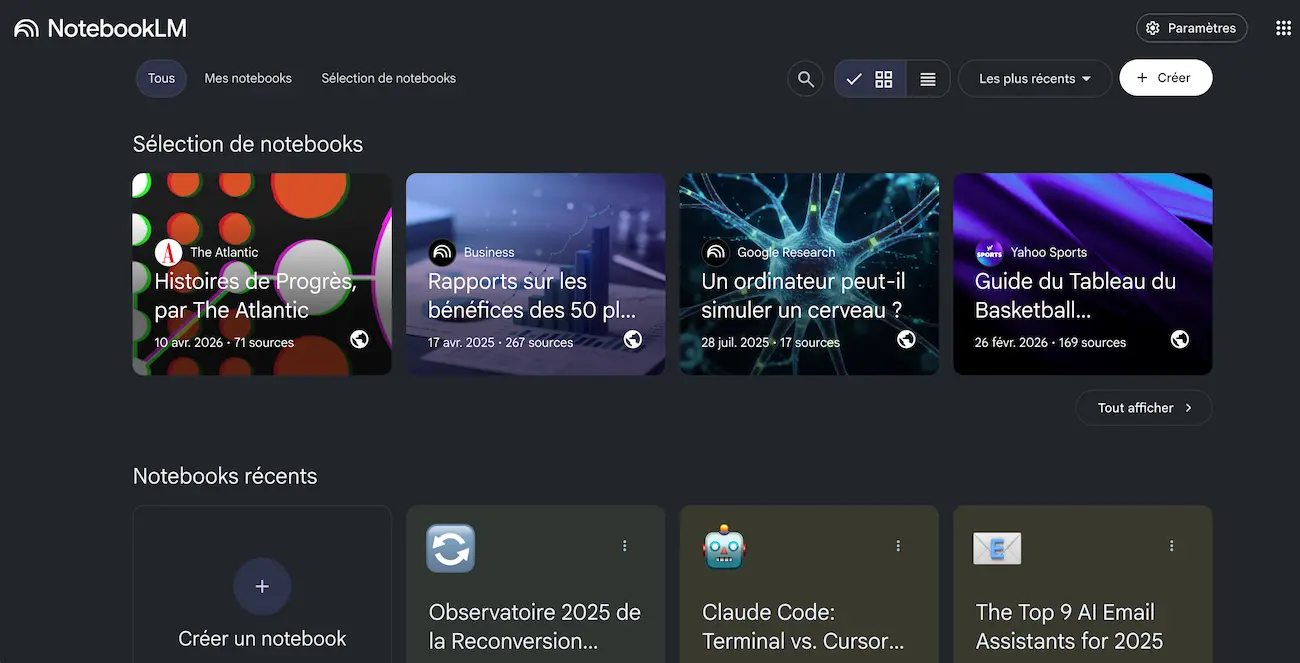Click the dropdown arrow next to Les plus récents
Viewport: 1300px width, 663px height.
coord(1086,79)
